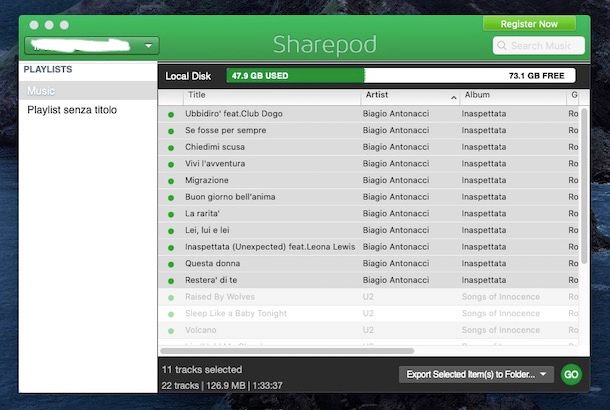Select track Volcano
Viewport: 610px width, 410px height.
(368, 330)
